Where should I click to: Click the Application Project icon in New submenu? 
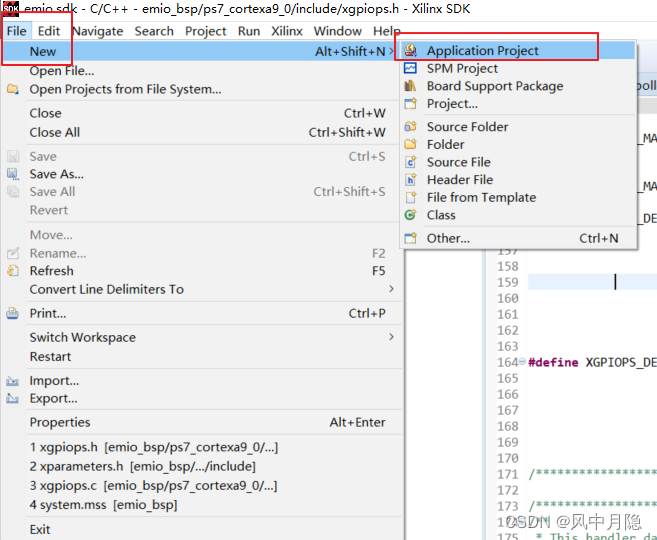410,50
